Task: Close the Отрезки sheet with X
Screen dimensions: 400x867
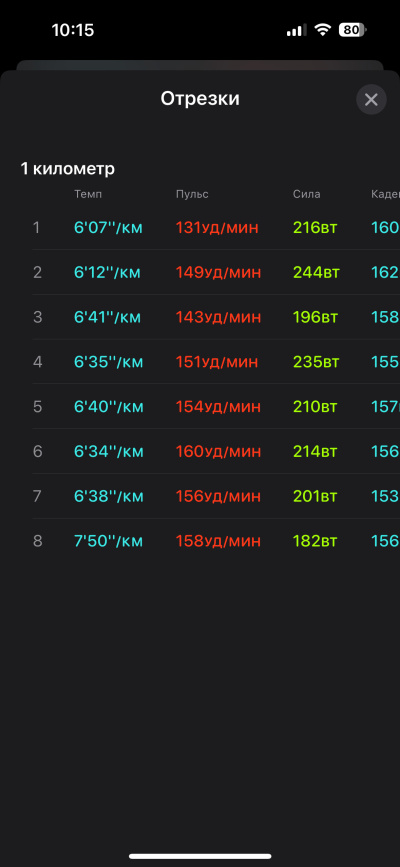Action: (x=371, y=100)
